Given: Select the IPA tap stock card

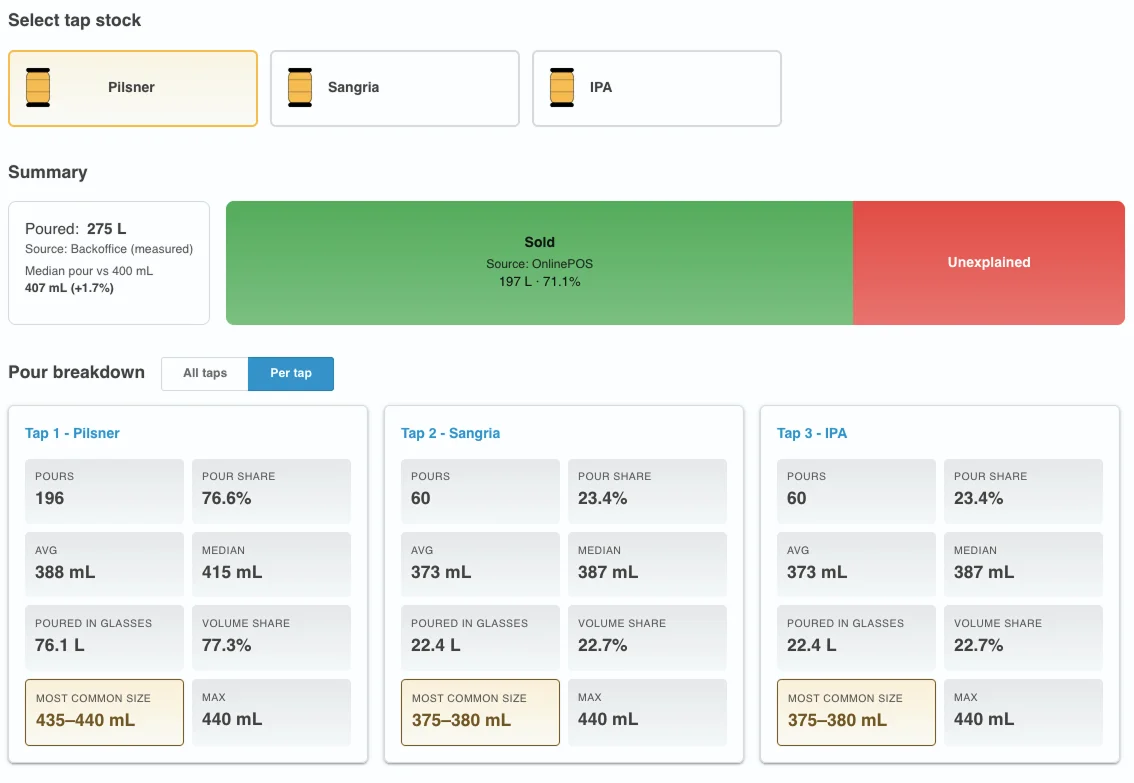Looking at the screenshot, I should click(657, 88).
